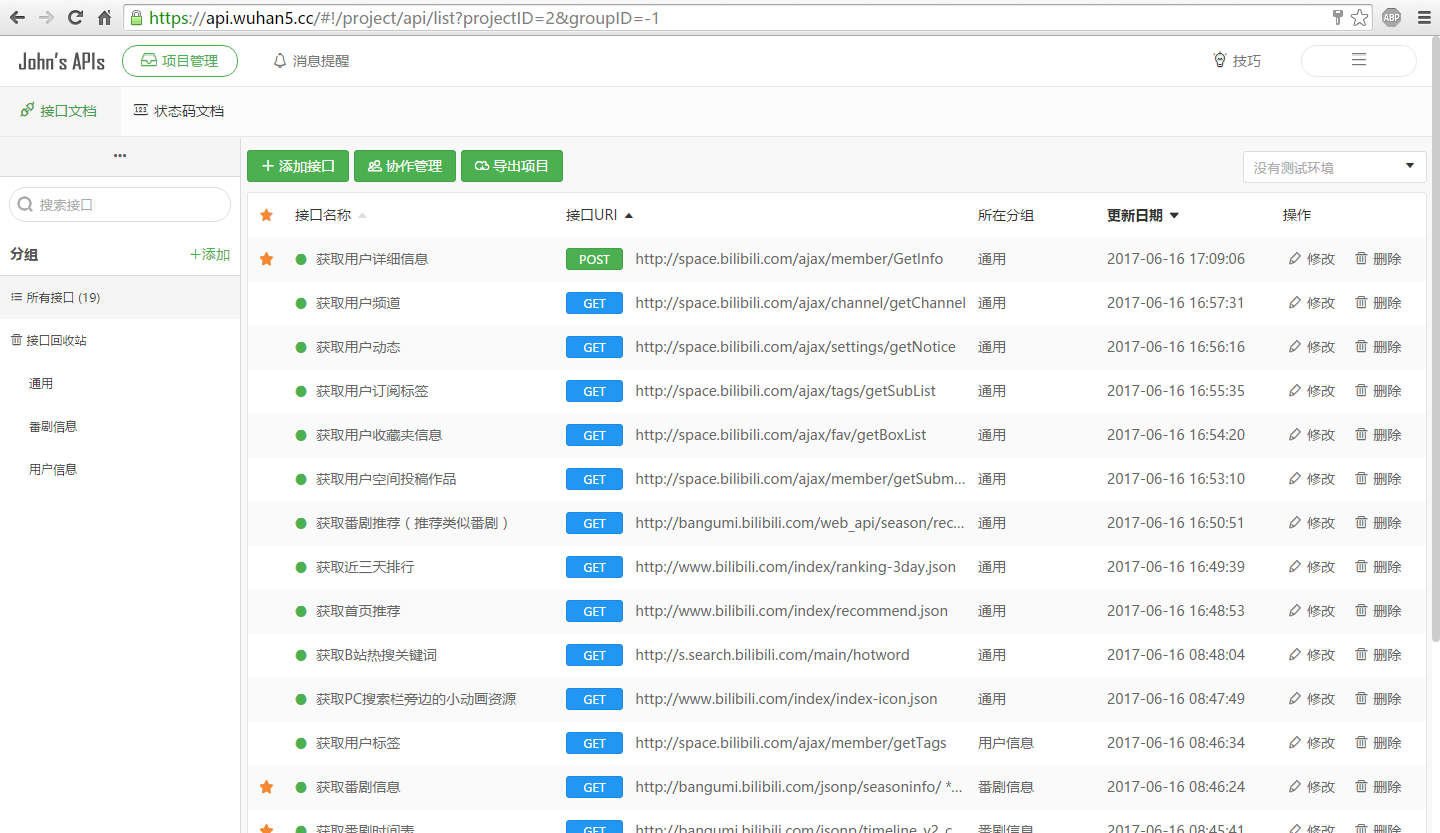Click the 搜索接口 search field
Screen dimensions: 1440x833
[120, 205]
